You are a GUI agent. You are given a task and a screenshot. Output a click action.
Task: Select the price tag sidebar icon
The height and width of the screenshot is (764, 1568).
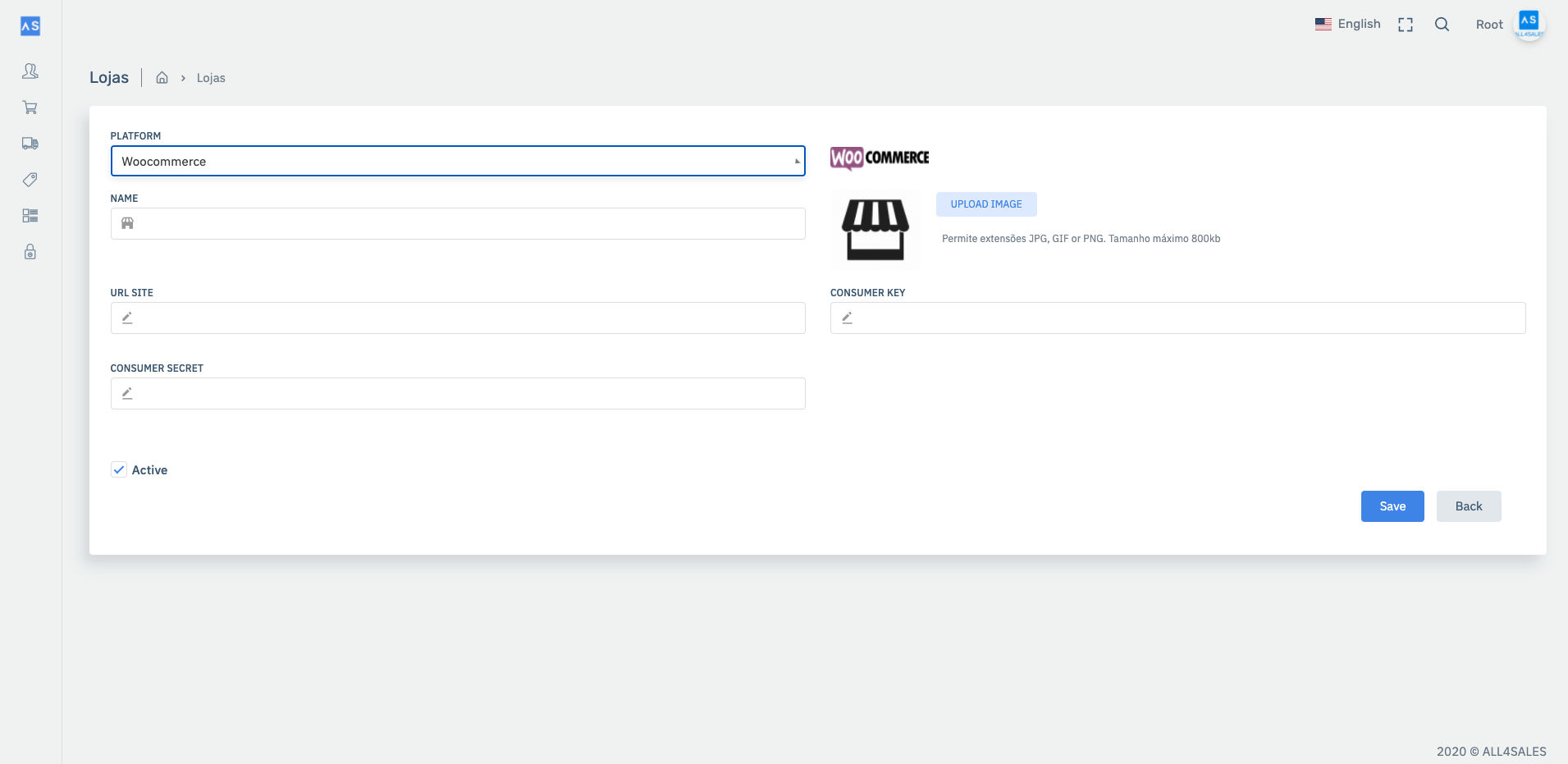point(30,180)
